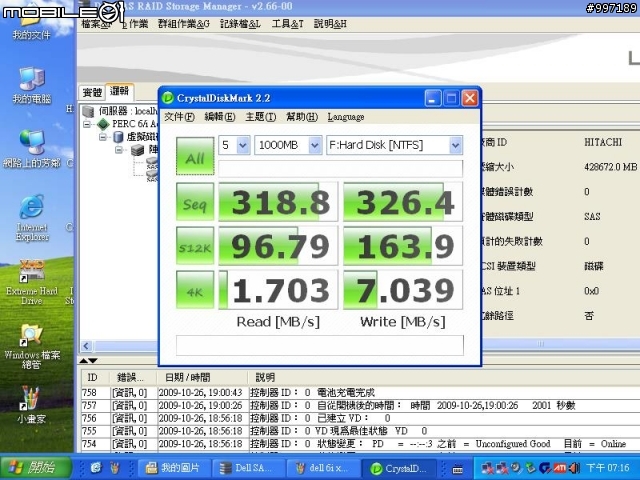
Task: Click the properties panel horizontal scrollbar thumb
Action: [540, 344]
